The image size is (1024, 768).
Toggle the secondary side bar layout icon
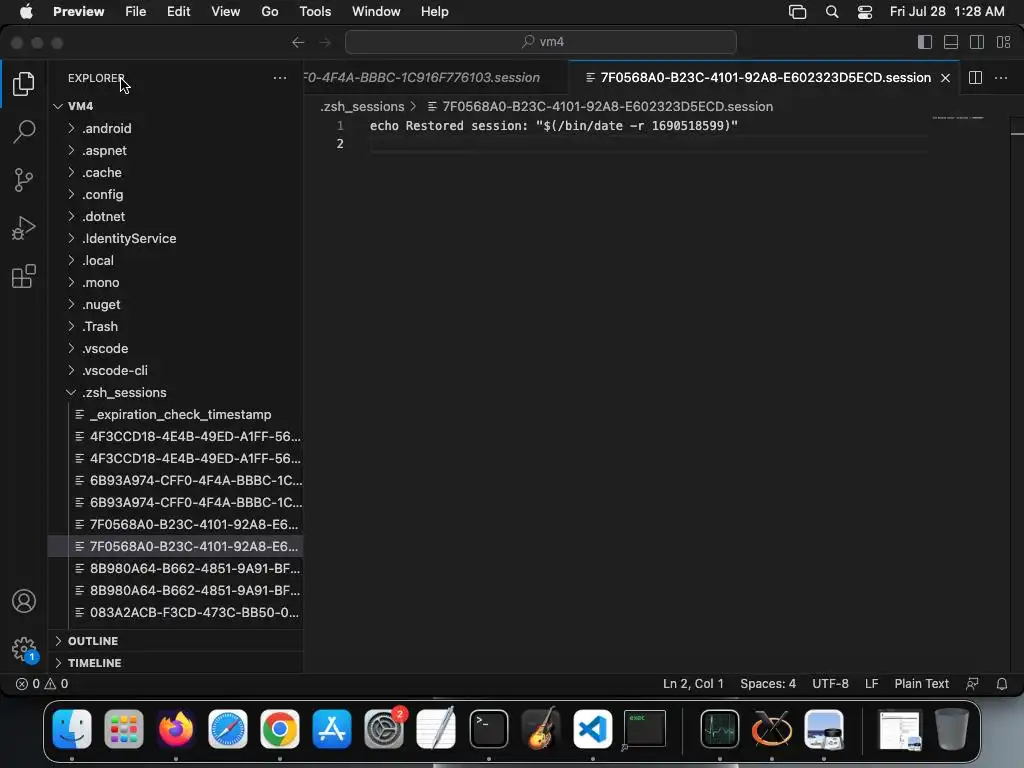[x=977, y=42]
